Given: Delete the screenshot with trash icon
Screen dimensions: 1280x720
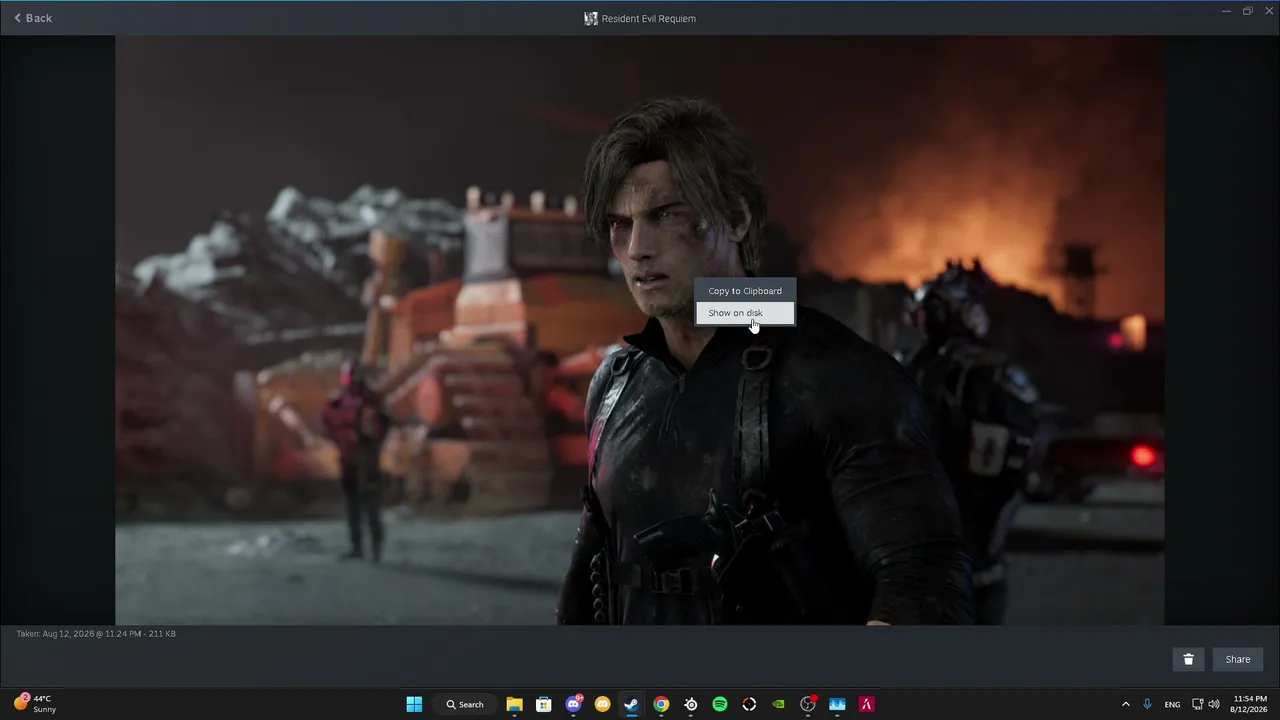Looking at the screenshot, I should [x=1188, y=659].
